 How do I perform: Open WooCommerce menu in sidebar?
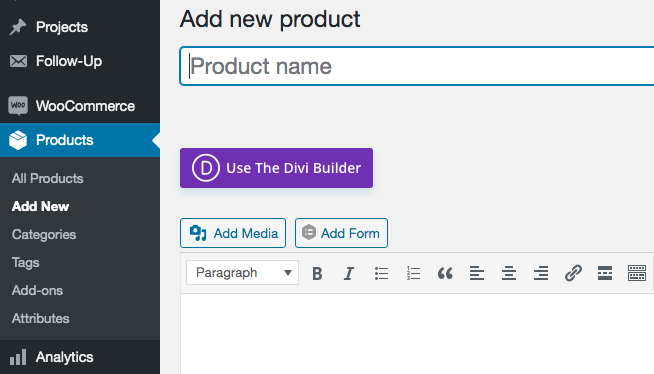point(80,106)
